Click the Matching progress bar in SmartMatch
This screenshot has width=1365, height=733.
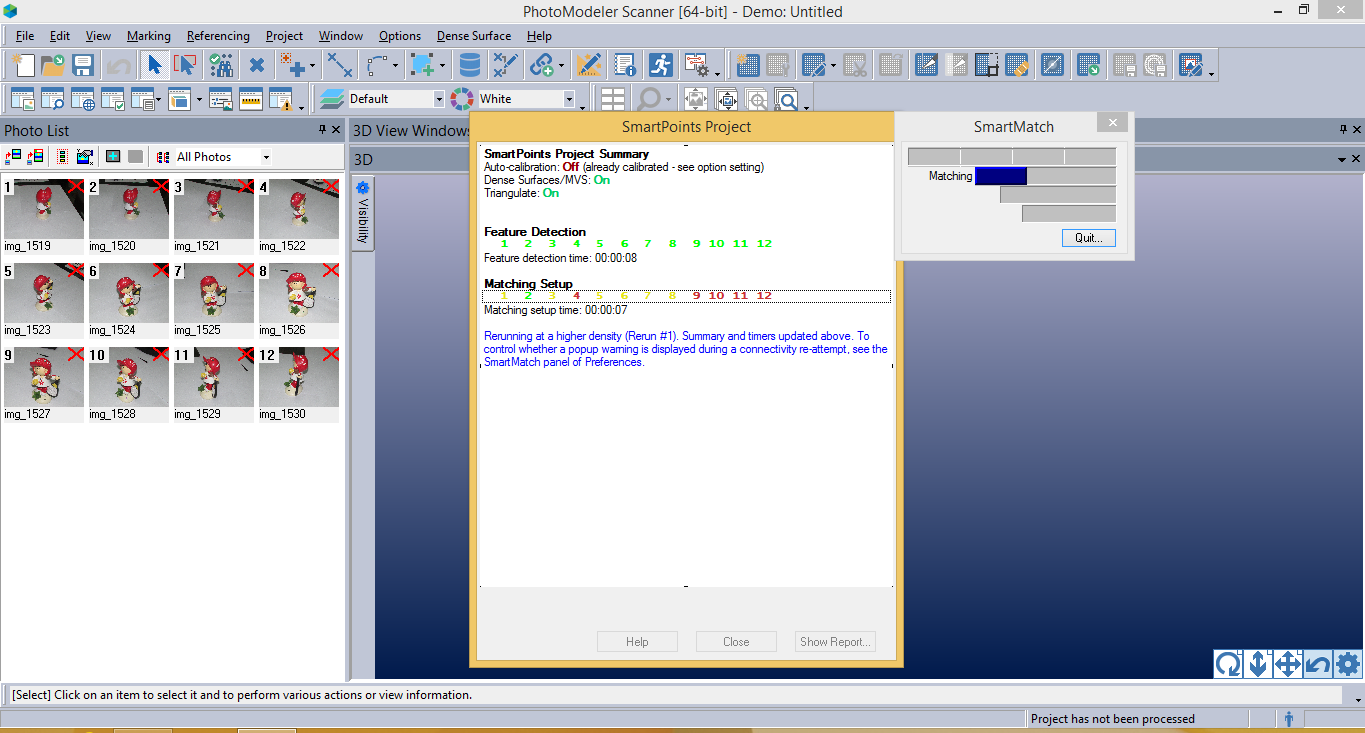tap(1045, 176)
